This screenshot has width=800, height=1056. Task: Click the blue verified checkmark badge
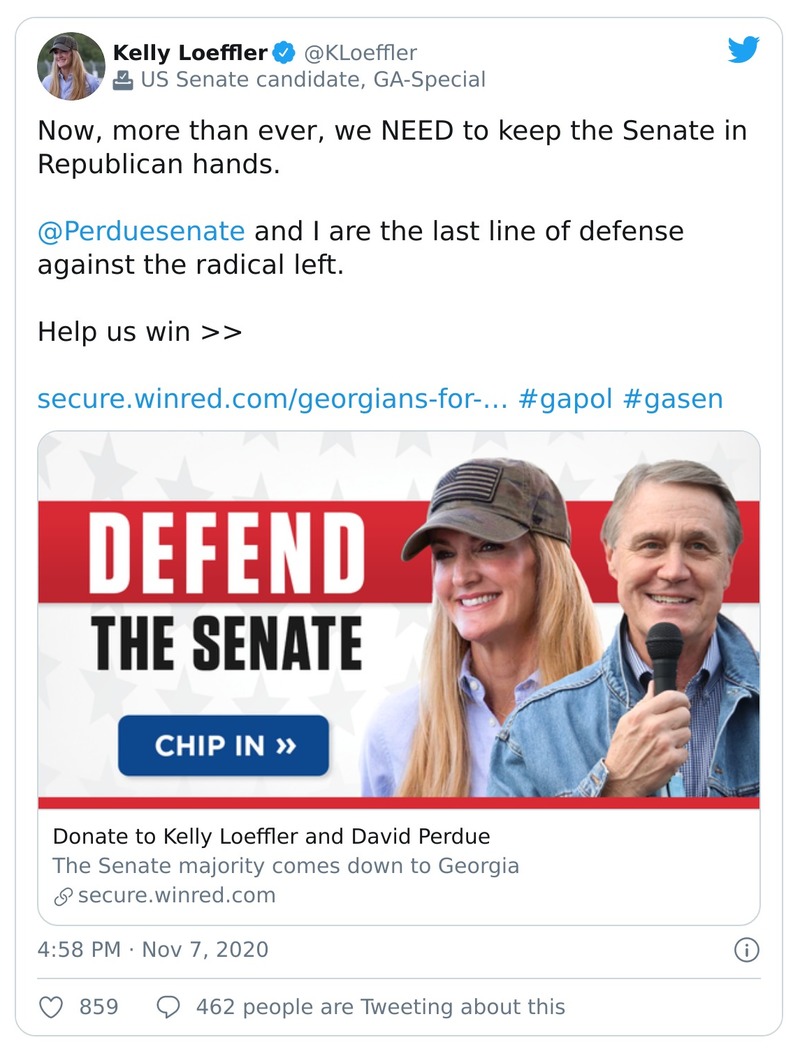click(x=284, y=52)
